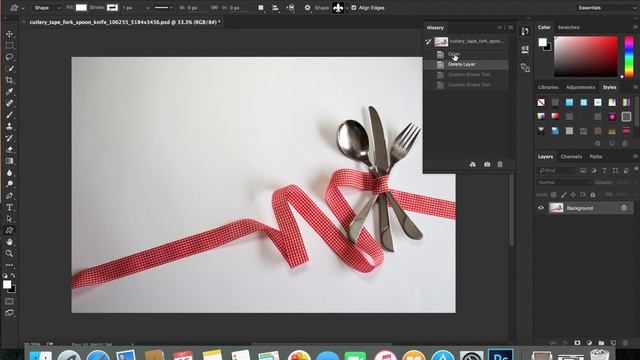
Task: Select the Gradient tool
Action: [x=9, y=161]
